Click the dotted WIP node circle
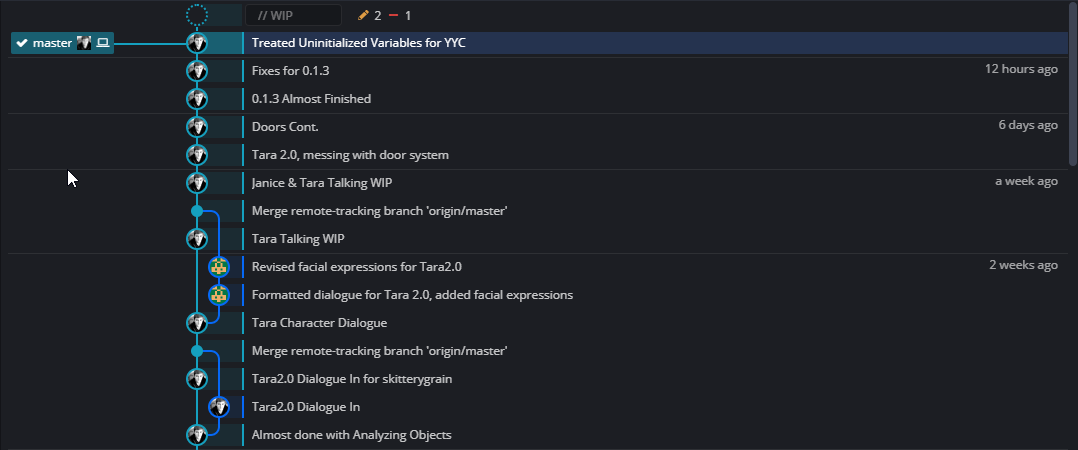The height and width of the screenshot is (450, 1078). coord(197,15)
